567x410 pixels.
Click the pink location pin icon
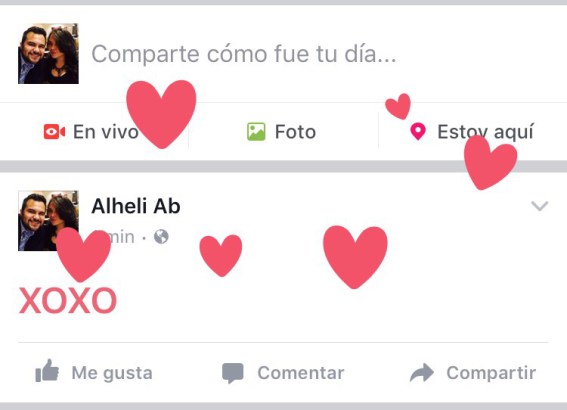(418, 132)
